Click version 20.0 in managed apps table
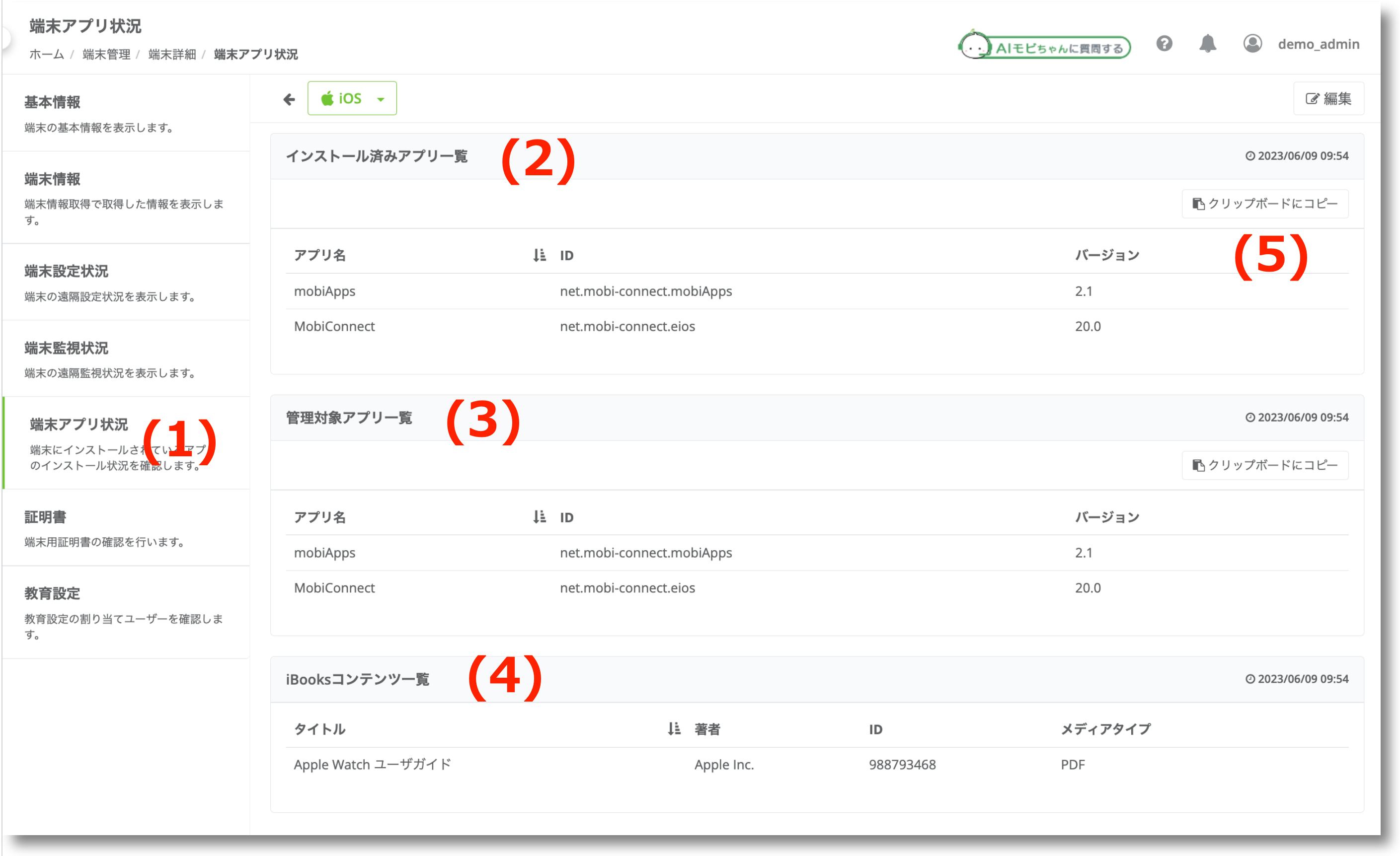 click(x=1088, y=588)
